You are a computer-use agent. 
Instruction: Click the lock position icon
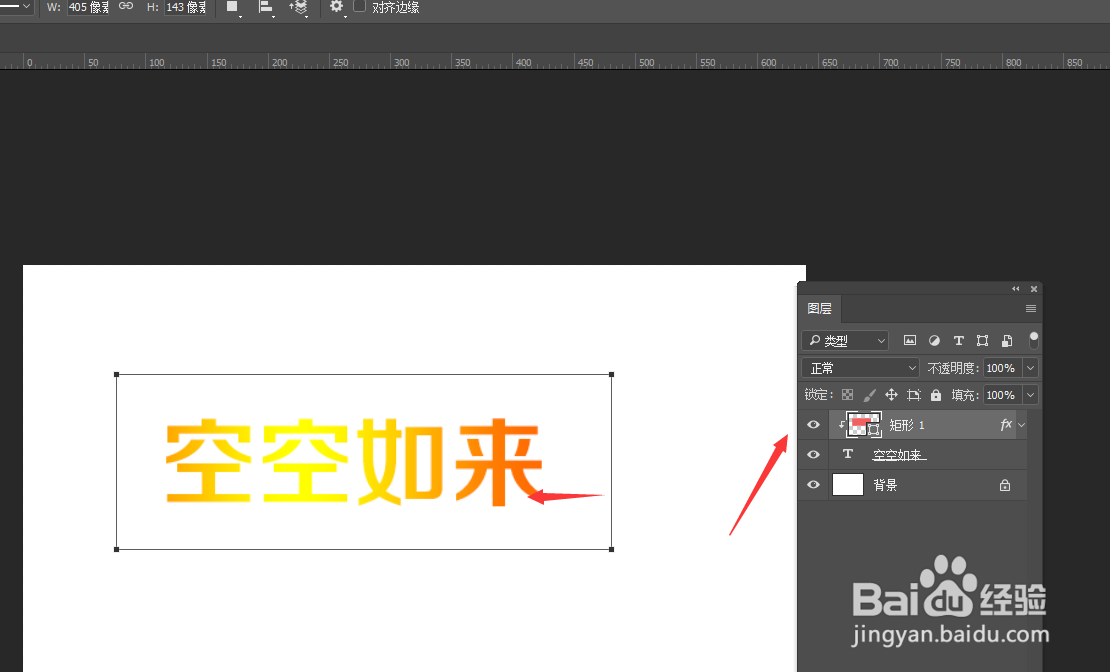pyautogui.click(x=892, y=394)
